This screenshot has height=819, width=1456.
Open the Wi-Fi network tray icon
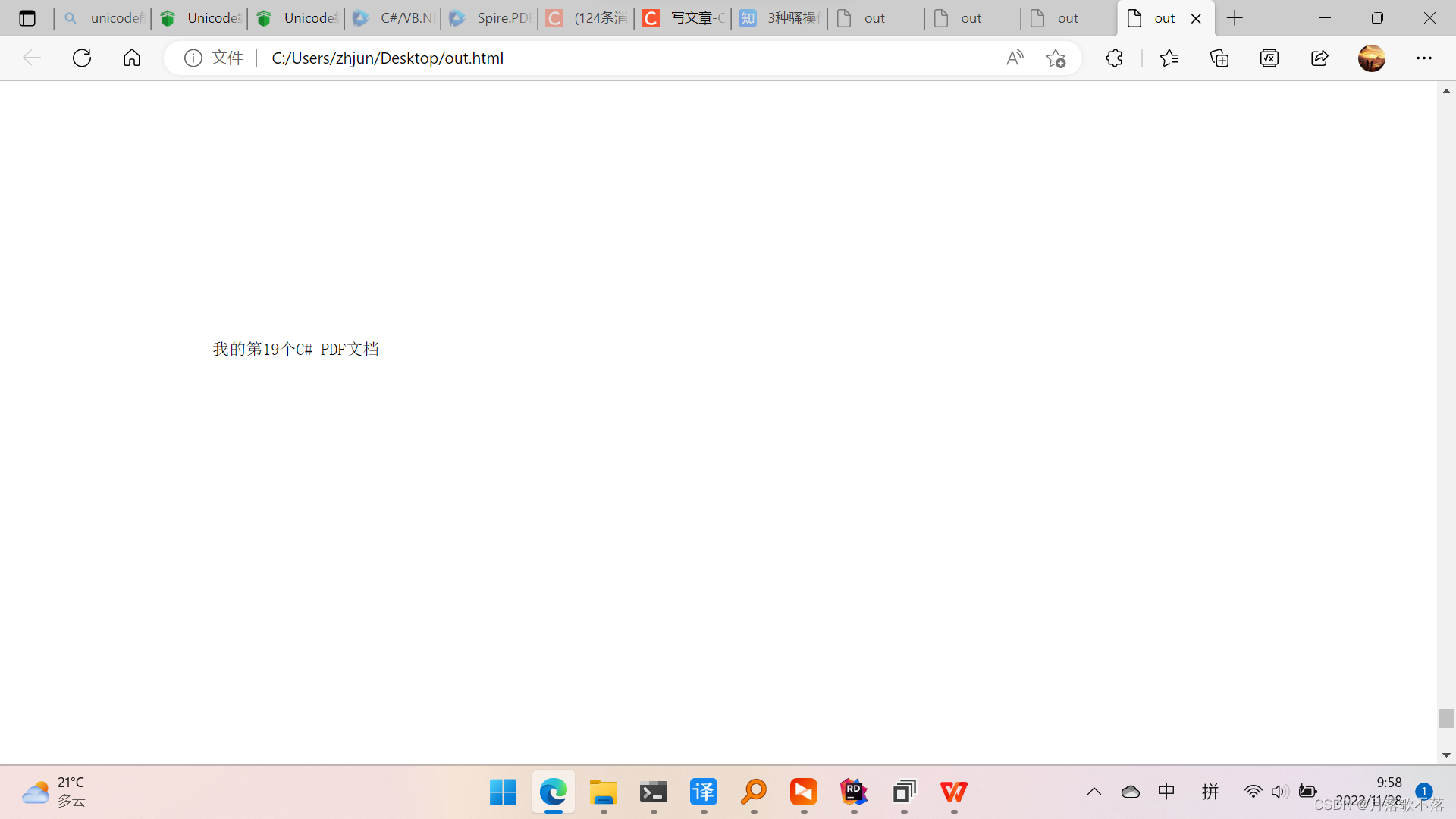point(1253,792)
